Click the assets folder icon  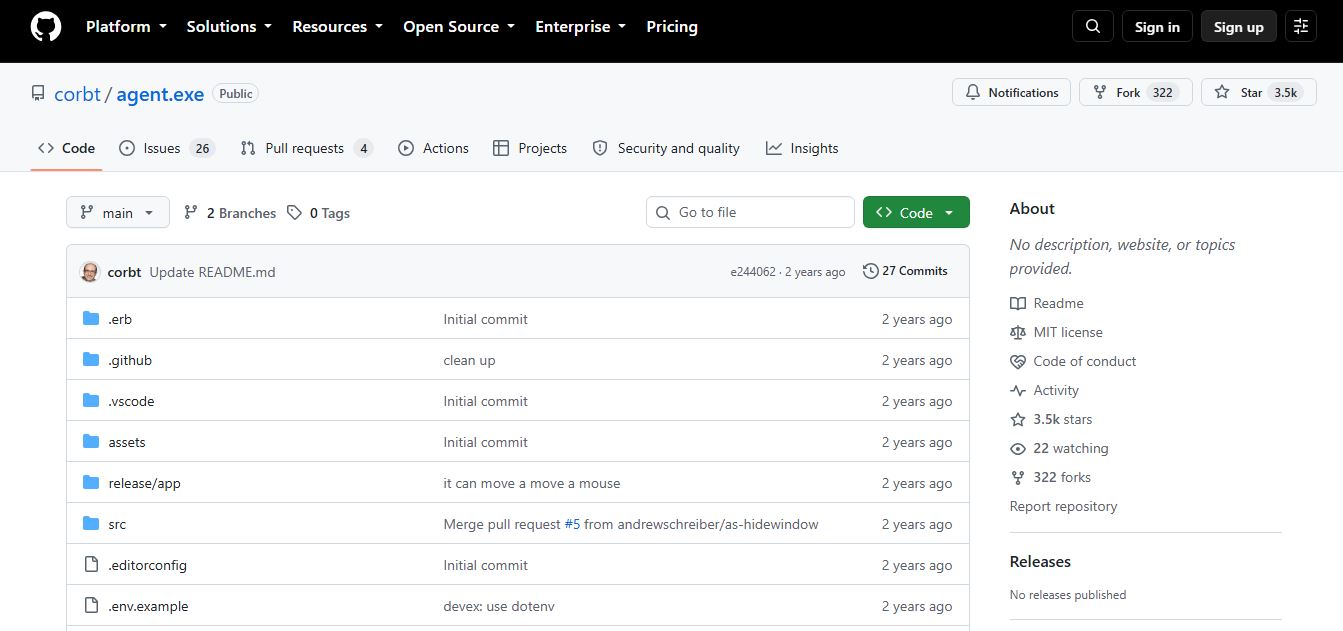point(91,442)
